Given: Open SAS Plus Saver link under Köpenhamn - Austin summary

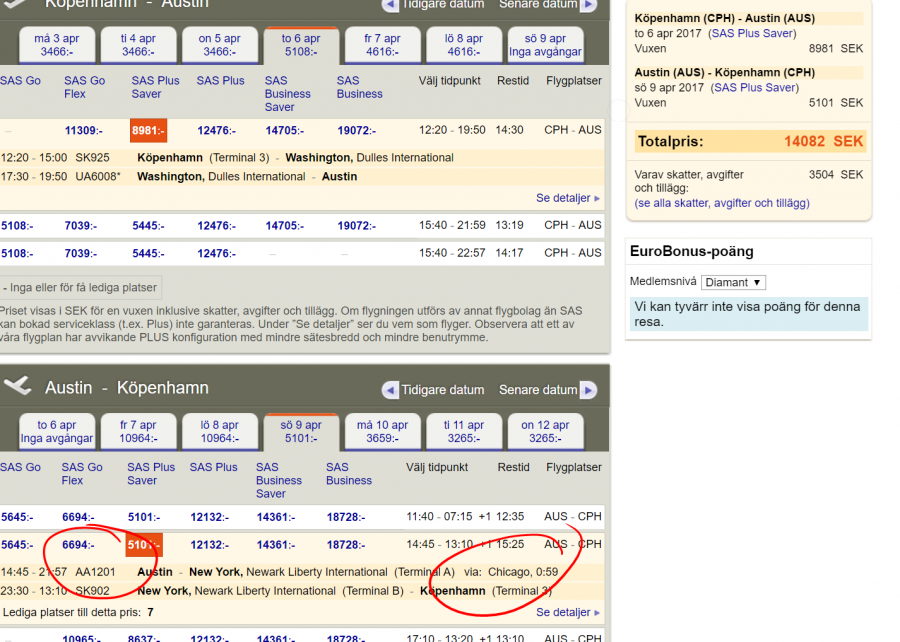Looking at the screenshot, I should [752, 34].
